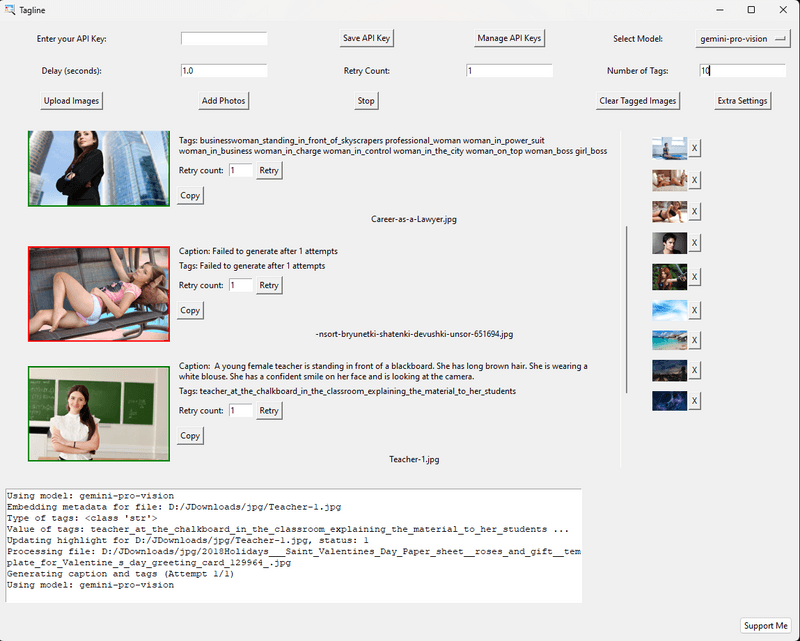Remove the turquoise beach thumbnail with X
The width and height of the screenshot is (800, 641).
(x=694, y=340)
